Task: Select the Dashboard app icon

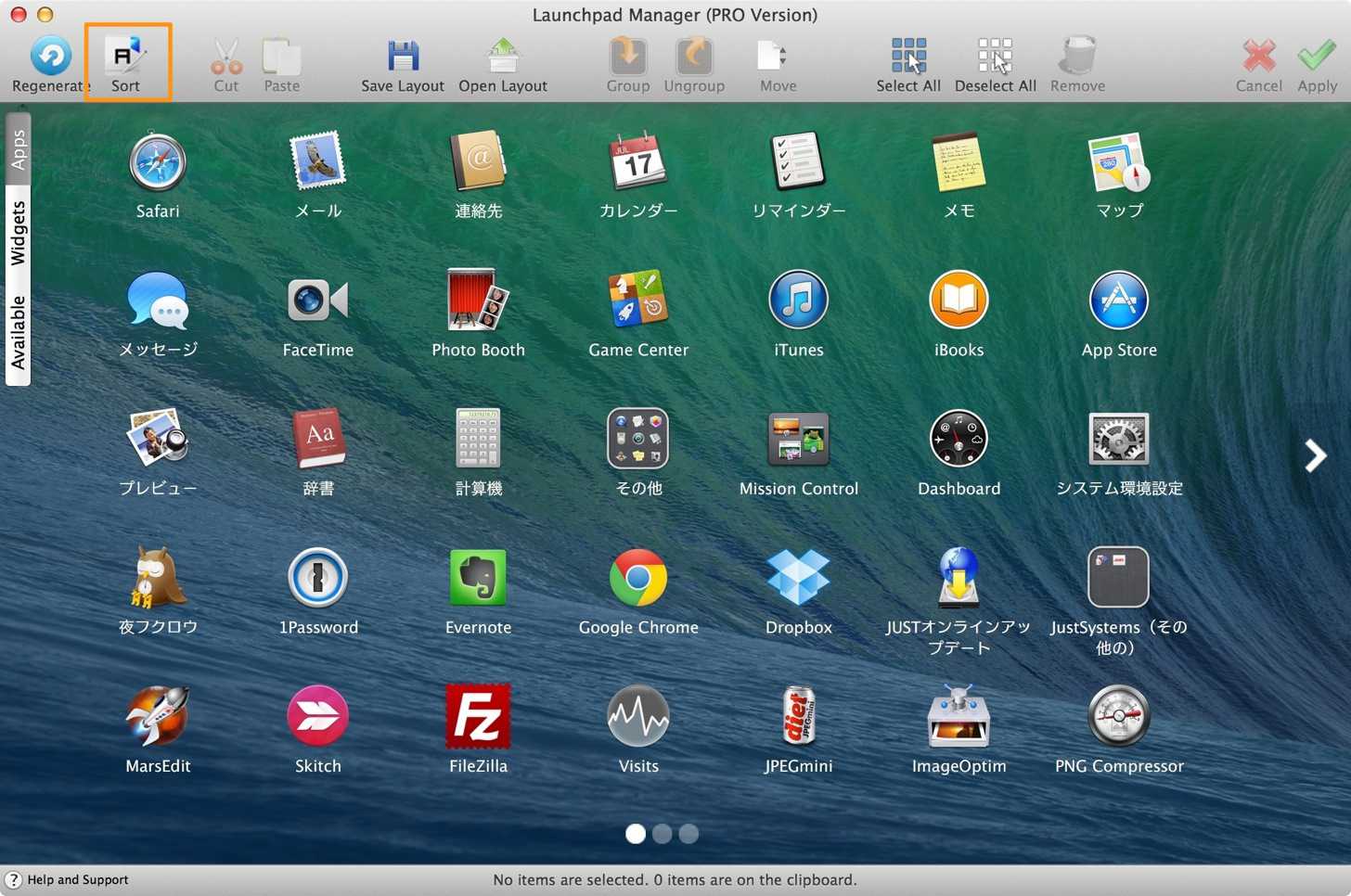Action: click(x=959, y=439)
